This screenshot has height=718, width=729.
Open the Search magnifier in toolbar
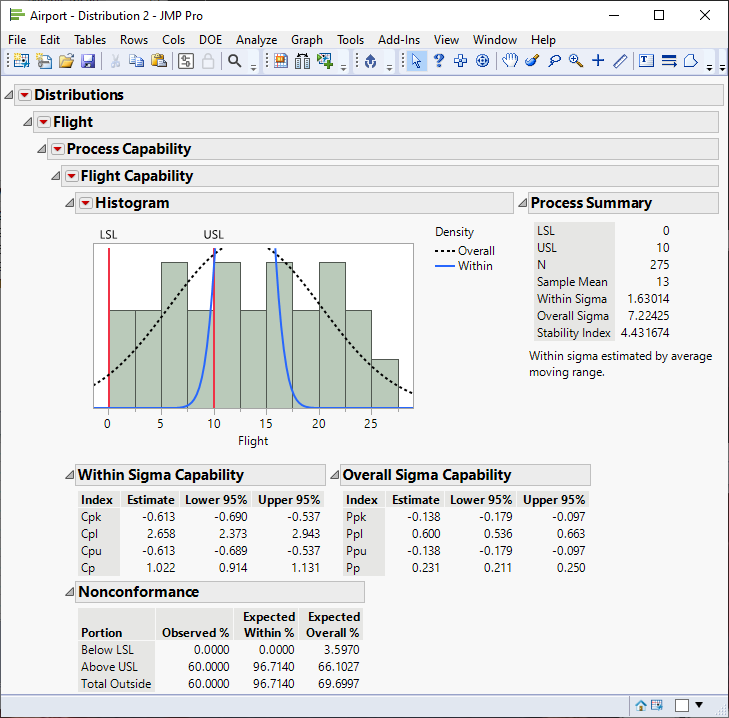tap(235, 61)
